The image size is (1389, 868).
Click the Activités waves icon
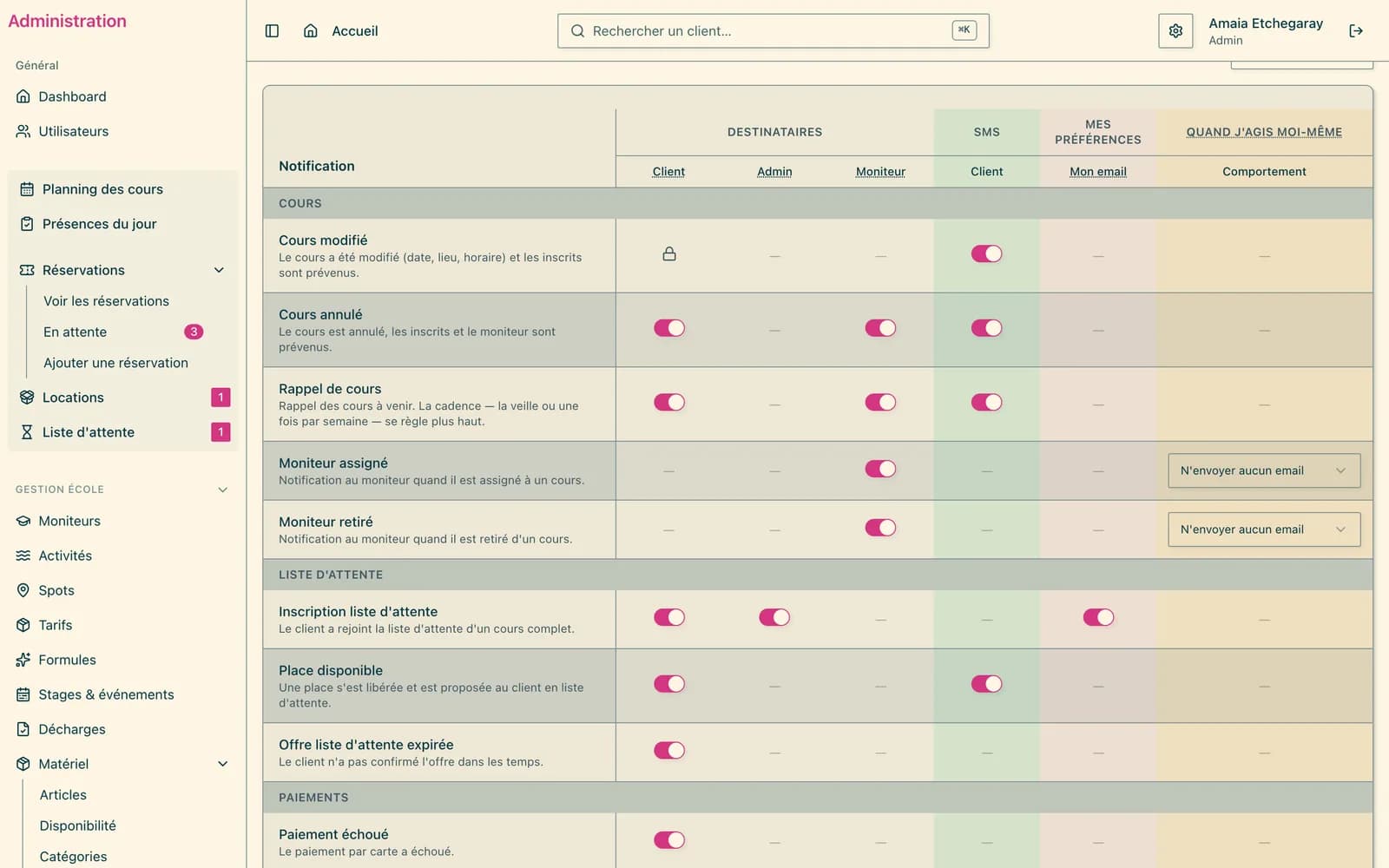click(23, 556)
